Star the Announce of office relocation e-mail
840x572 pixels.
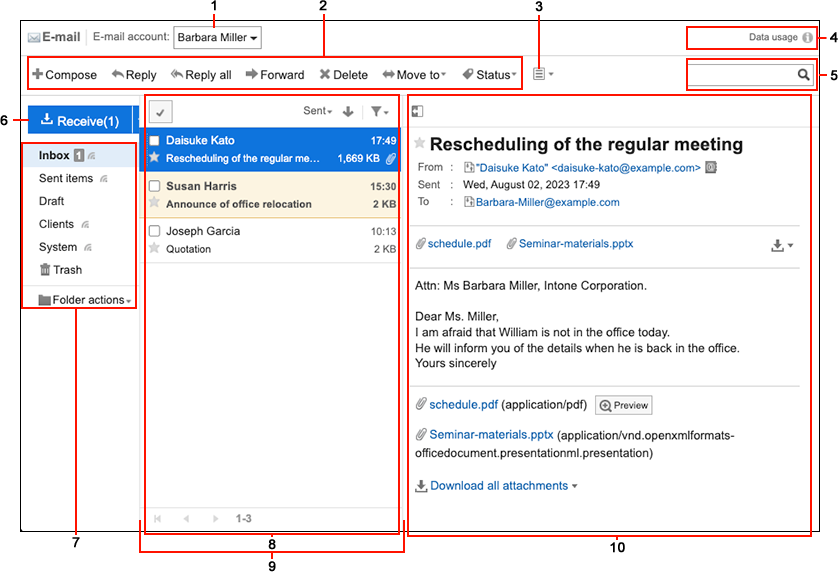(154, 202)
